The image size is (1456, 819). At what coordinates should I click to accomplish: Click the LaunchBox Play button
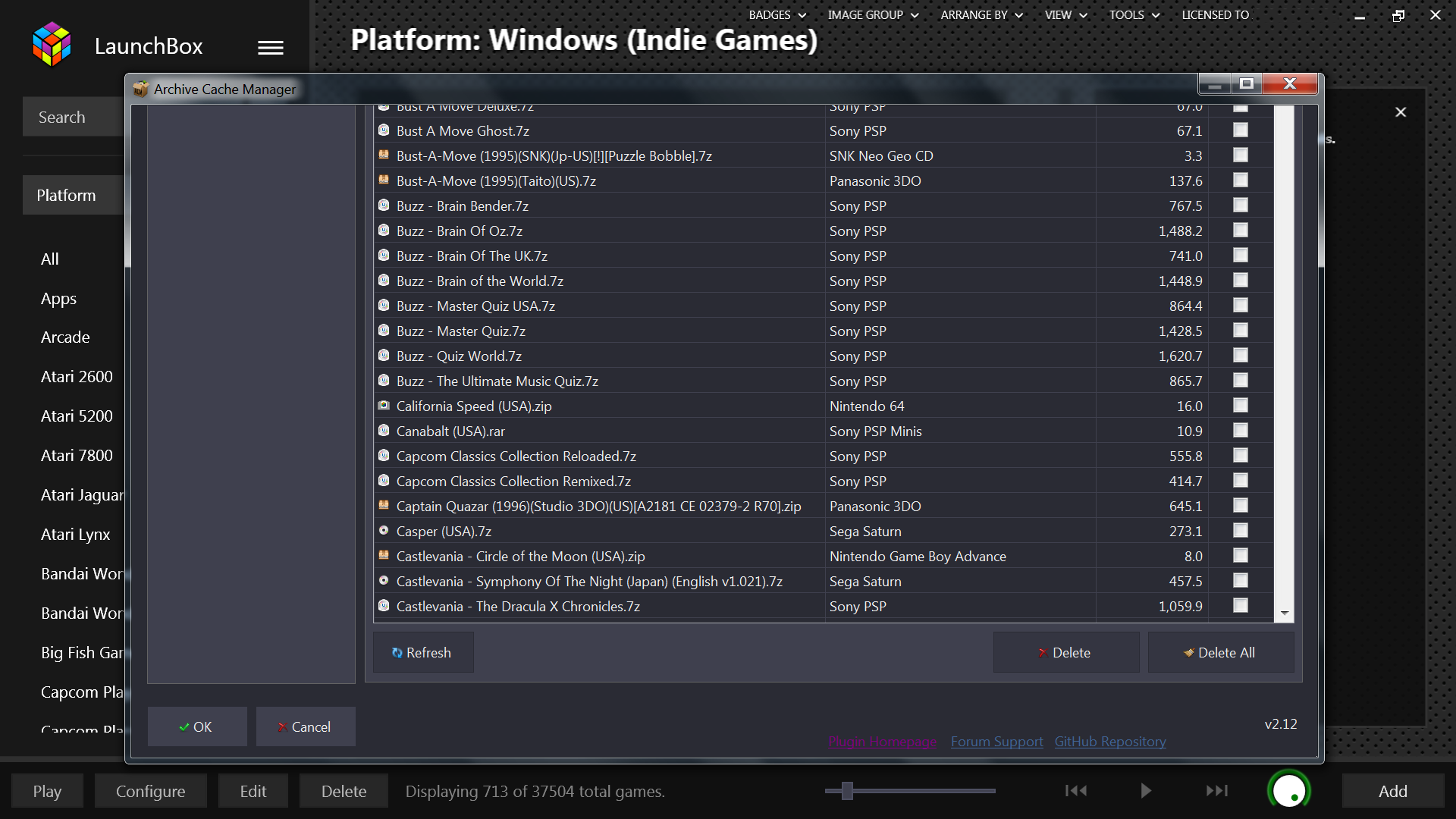pos(47,791)
